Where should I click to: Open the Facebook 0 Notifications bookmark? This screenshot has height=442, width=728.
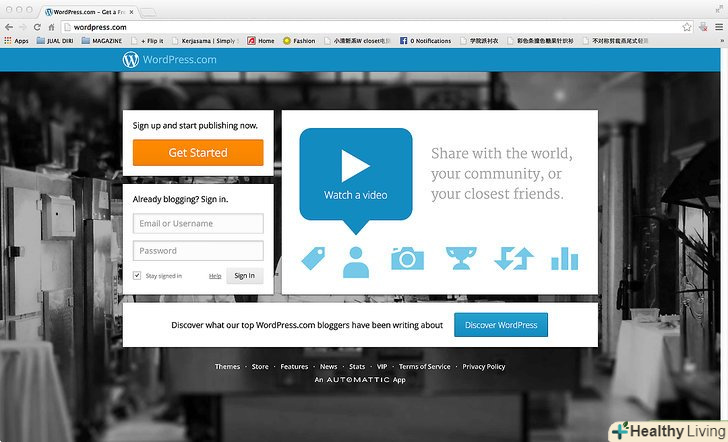pos(425,41)
